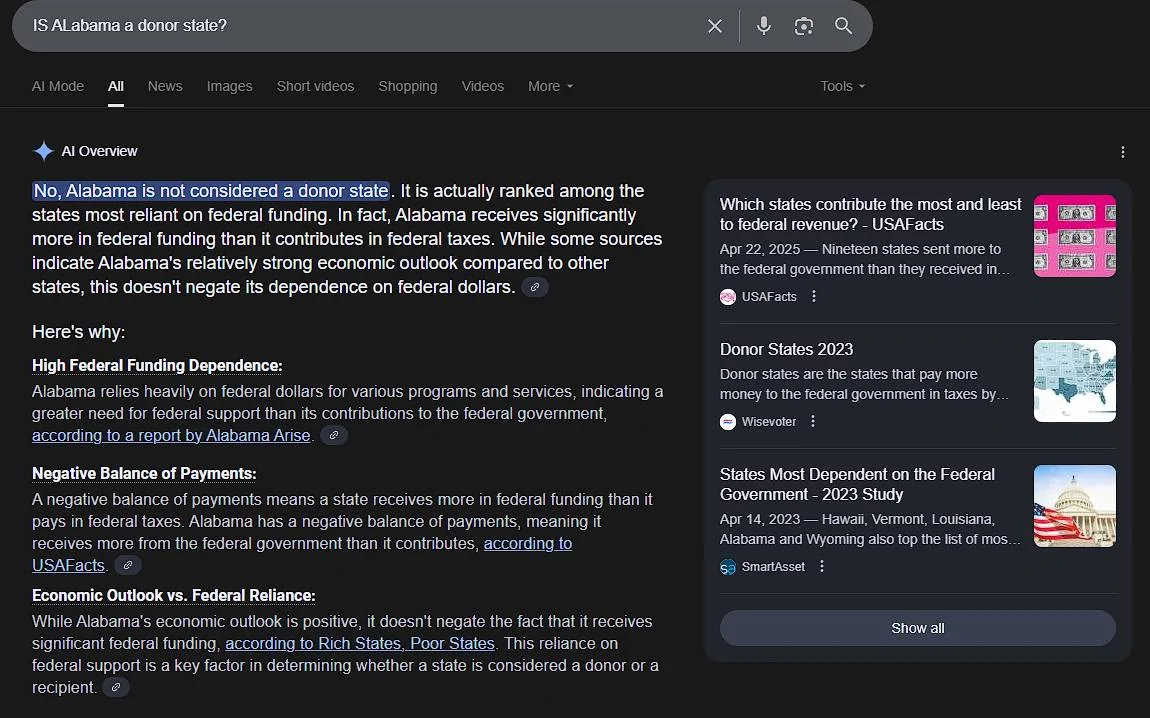Open source link chip after USAFacts link
The width and height of the screenshot is (1150, 718).
pos(128,565)
